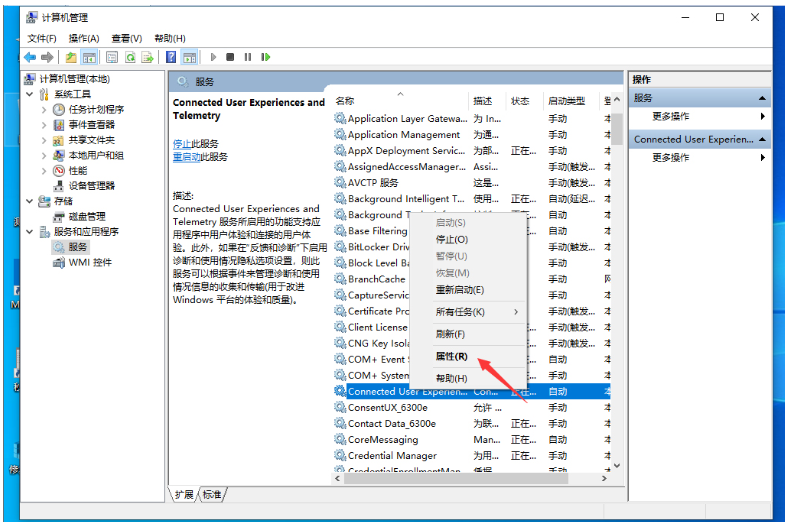Click the Back arrow toolbar icon

point(30,57)
